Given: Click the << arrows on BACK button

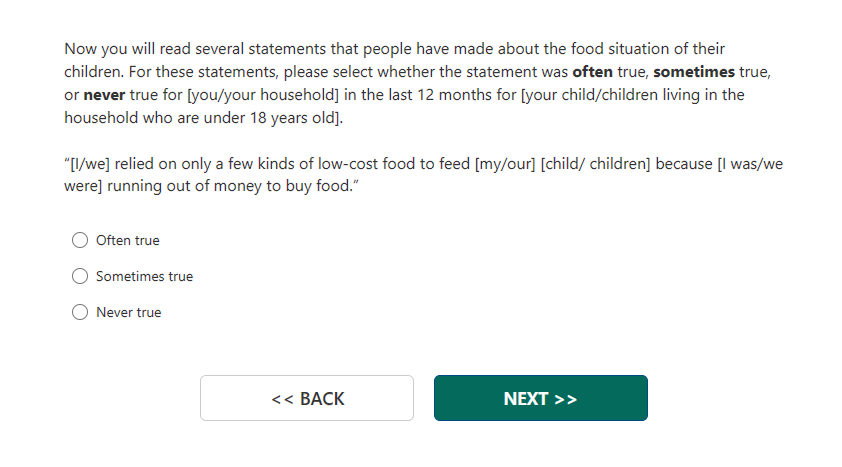Looking at the screenshot, I should (x=282, y=399).
